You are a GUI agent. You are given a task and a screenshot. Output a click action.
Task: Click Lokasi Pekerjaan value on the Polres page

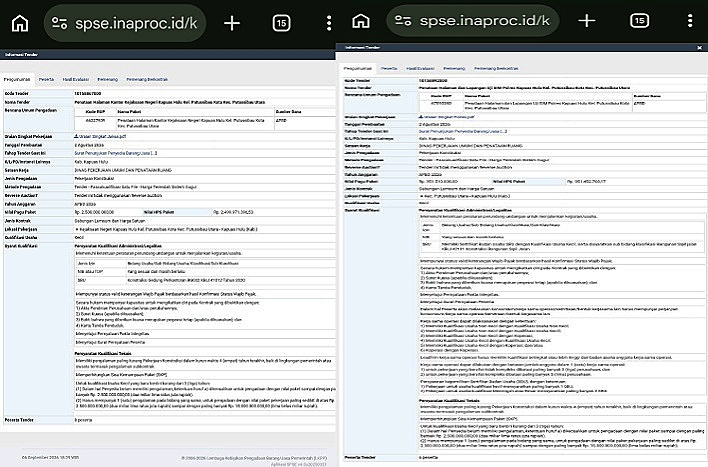(x=465, y=196)
